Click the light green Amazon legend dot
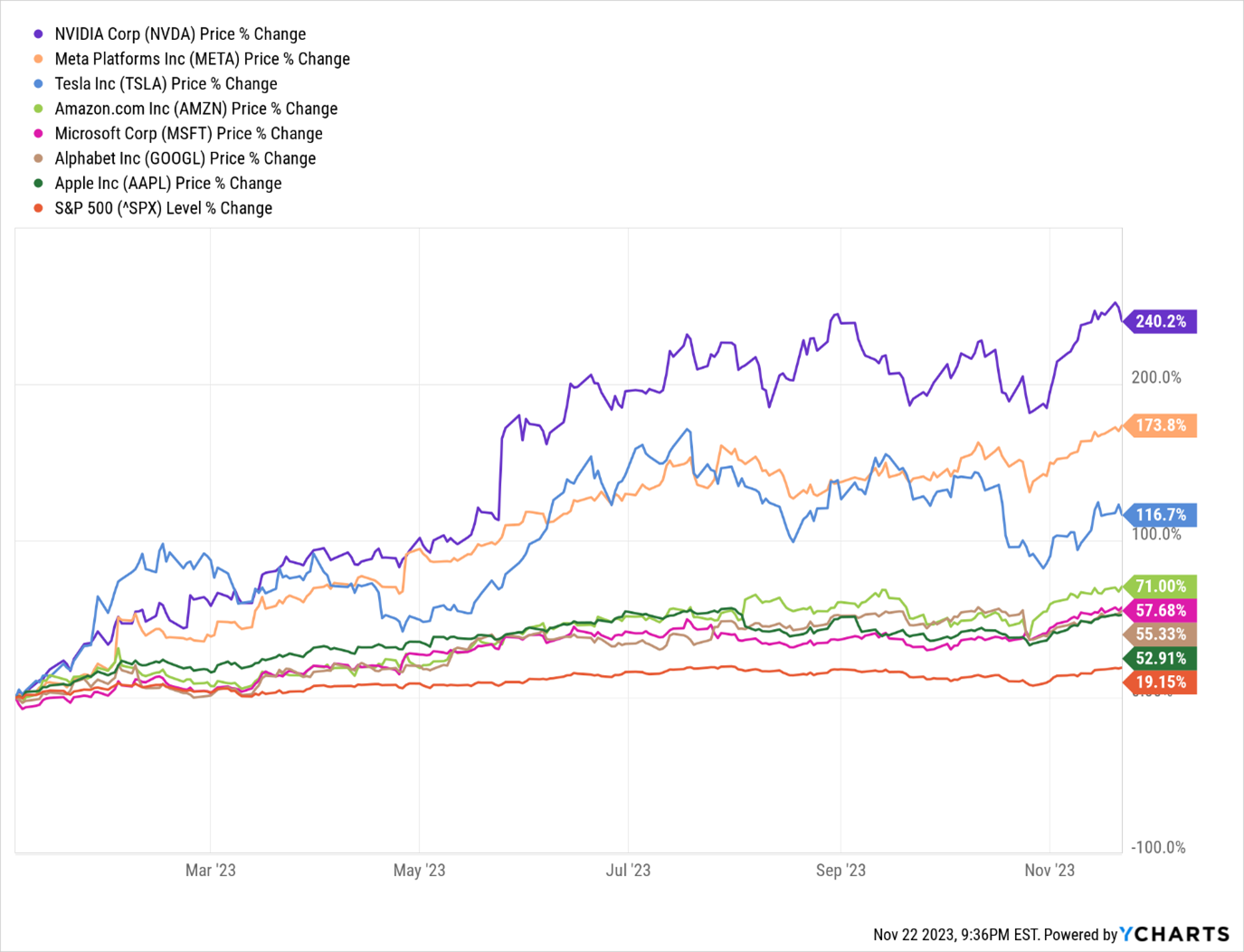The image size is (1244, 952). (x=38, y=109)
